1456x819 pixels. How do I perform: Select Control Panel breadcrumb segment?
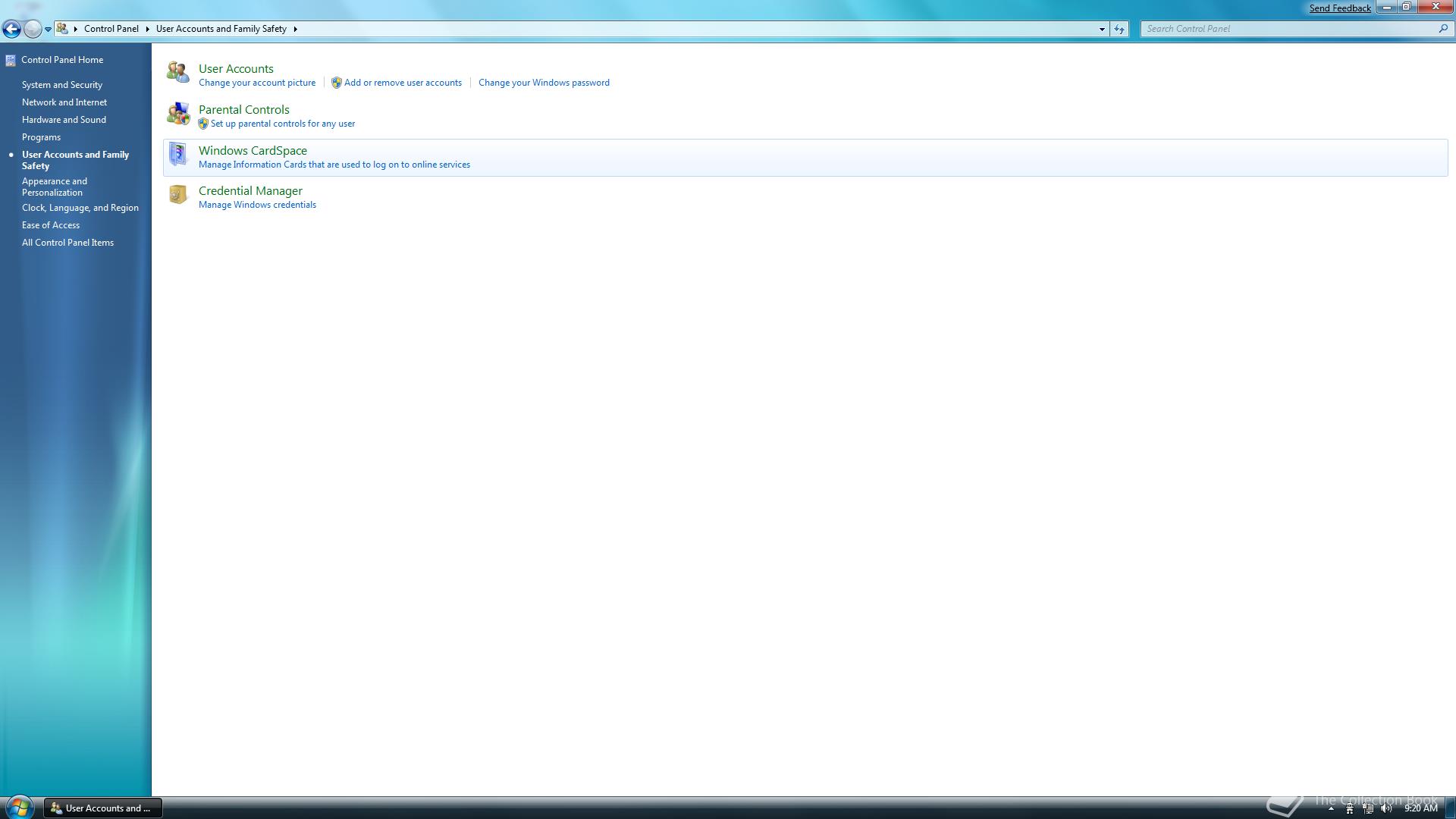tap(111, 29)
